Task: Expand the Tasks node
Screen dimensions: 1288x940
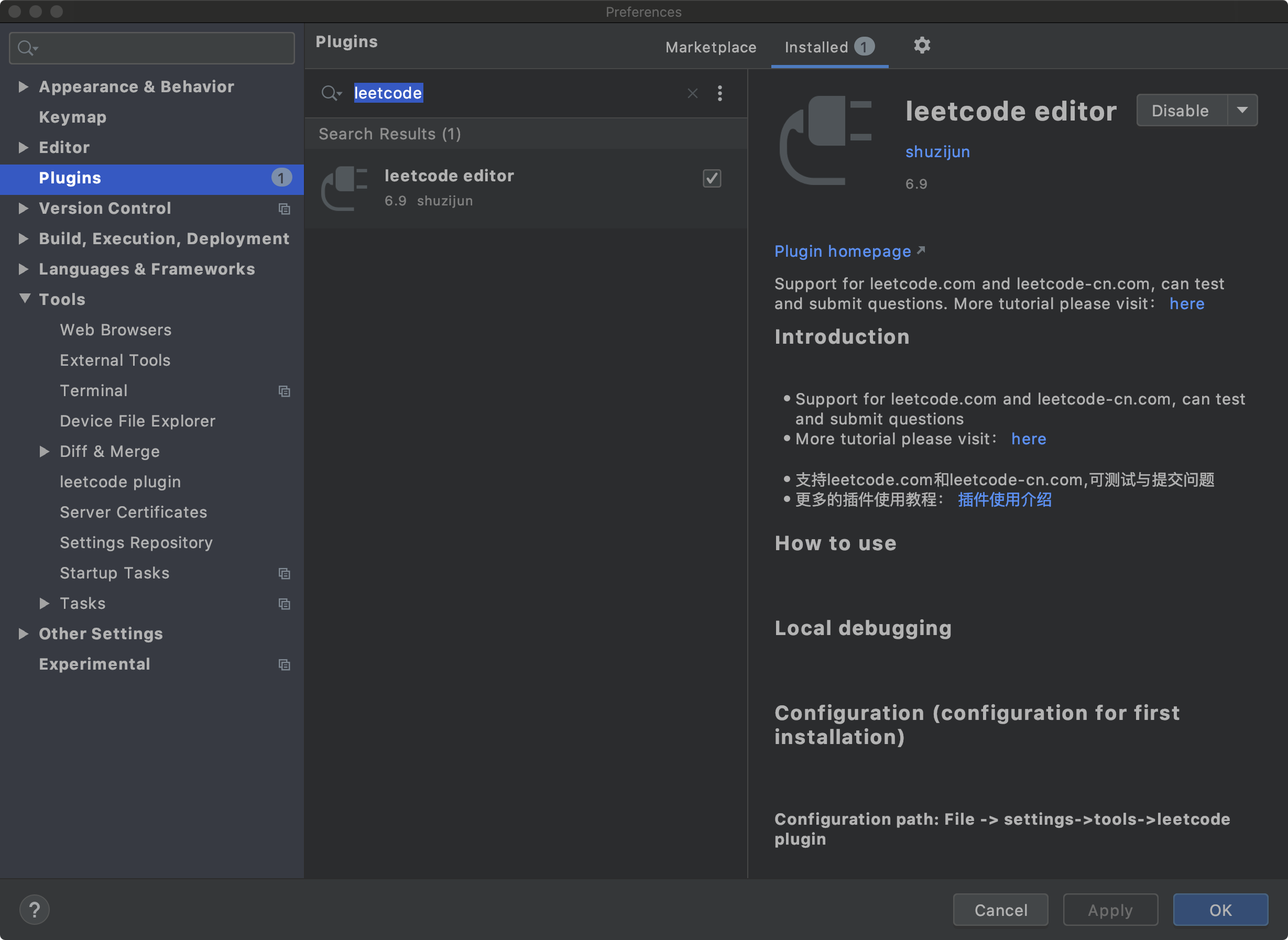Action: point(45,603)
